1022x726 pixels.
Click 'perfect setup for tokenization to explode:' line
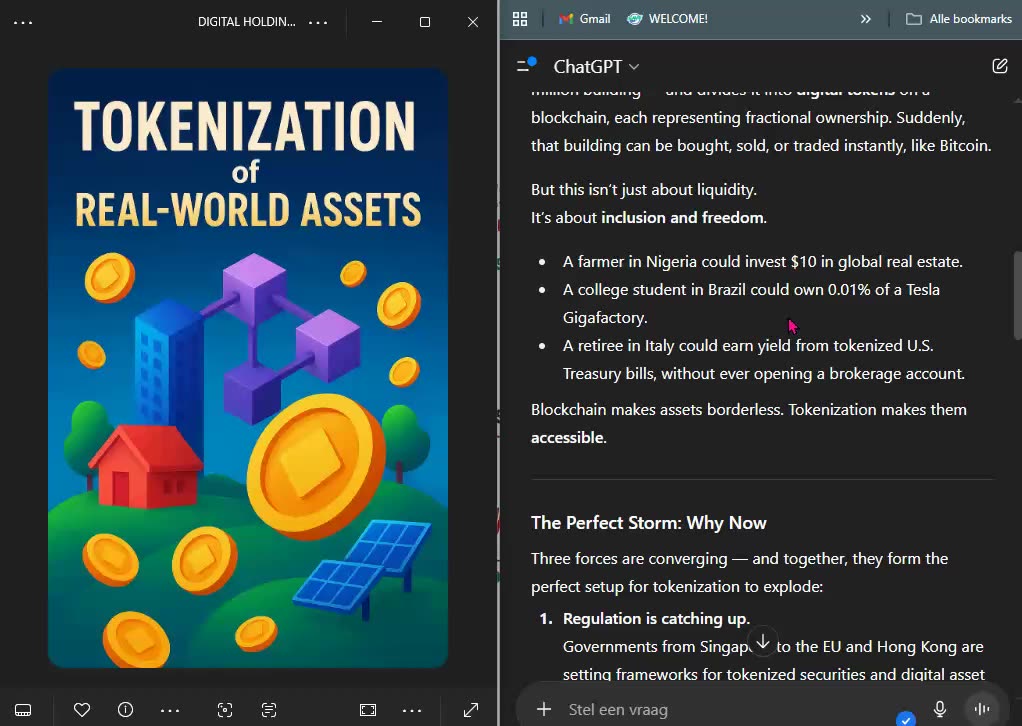677,587
